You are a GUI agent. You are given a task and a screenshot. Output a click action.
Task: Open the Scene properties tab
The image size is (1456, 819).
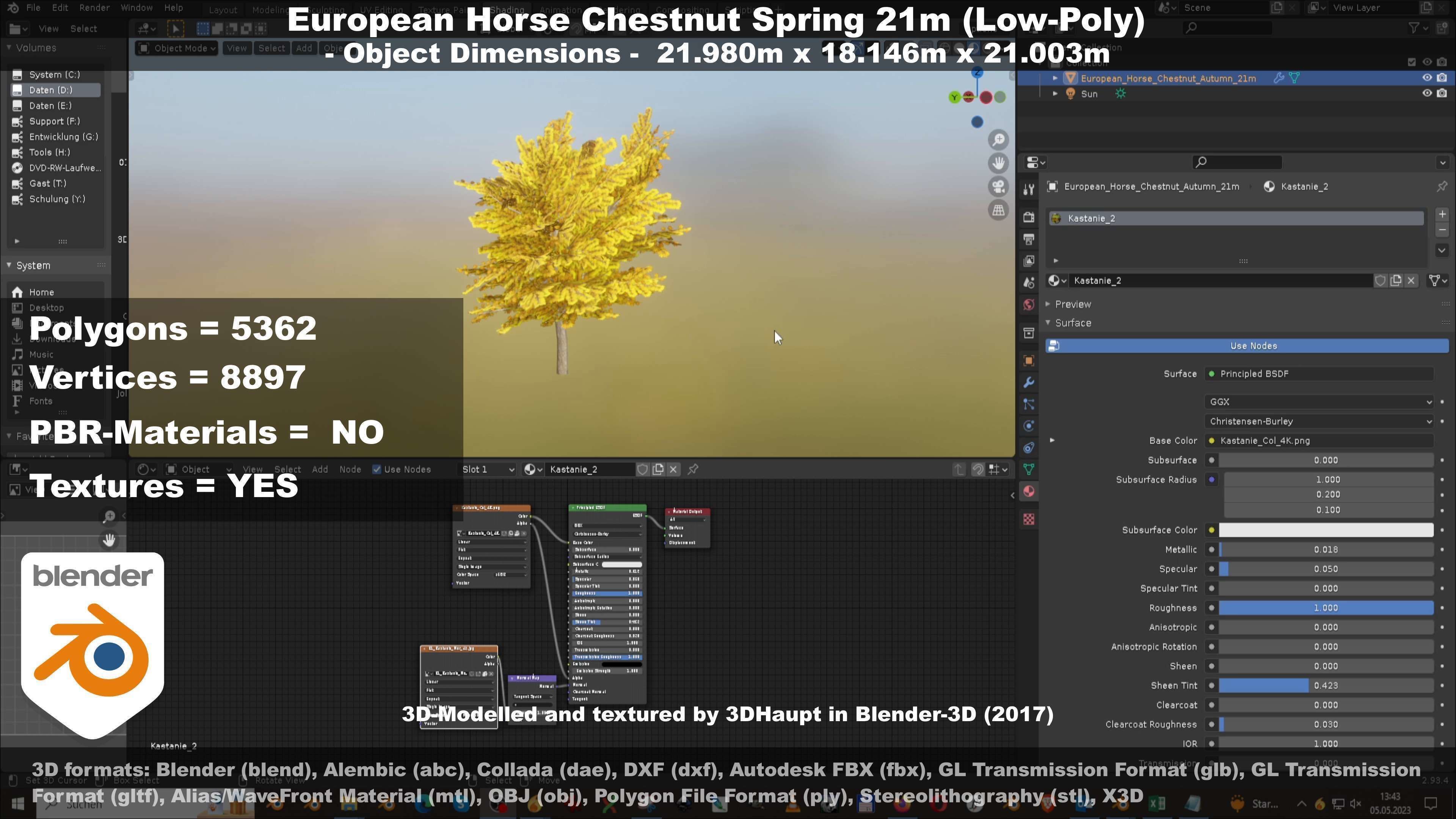[x=1029, y=282]
